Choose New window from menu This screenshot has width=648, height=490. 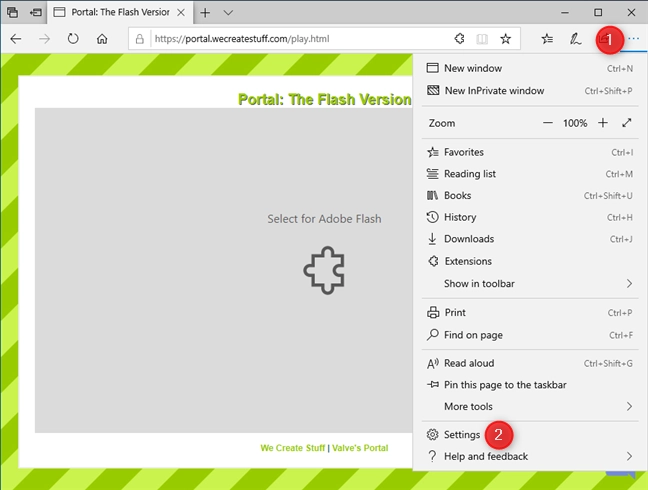click(530, 68)
